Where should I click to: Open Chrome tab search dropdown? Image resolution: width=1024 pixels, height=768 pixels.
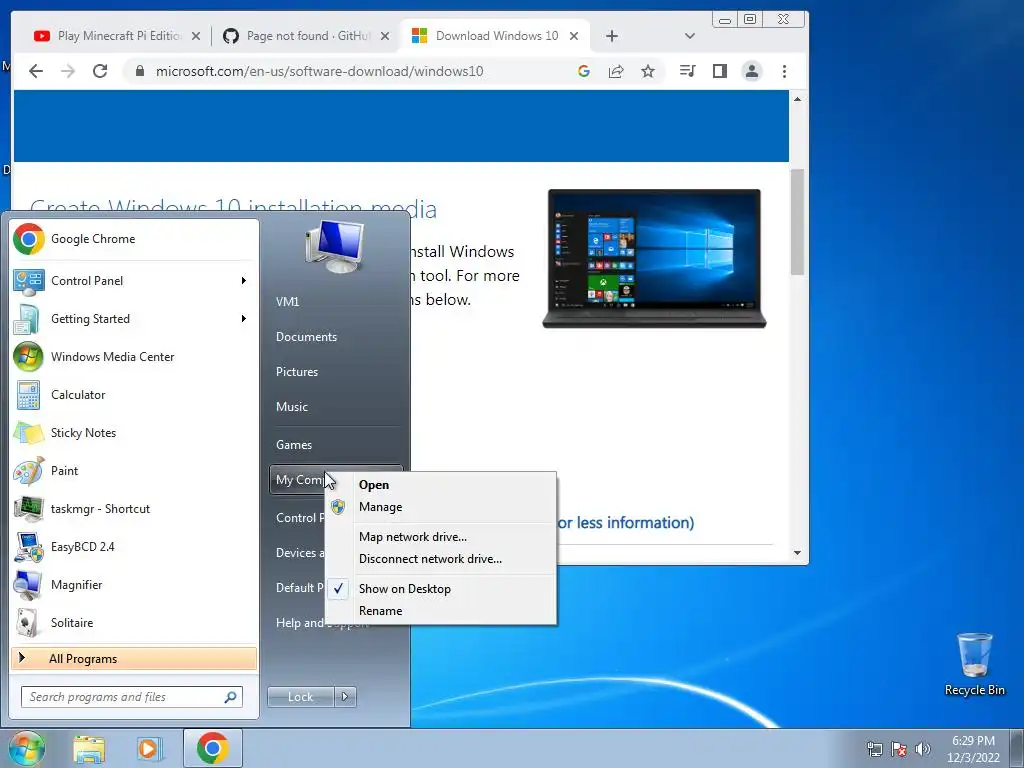point(690,36)
